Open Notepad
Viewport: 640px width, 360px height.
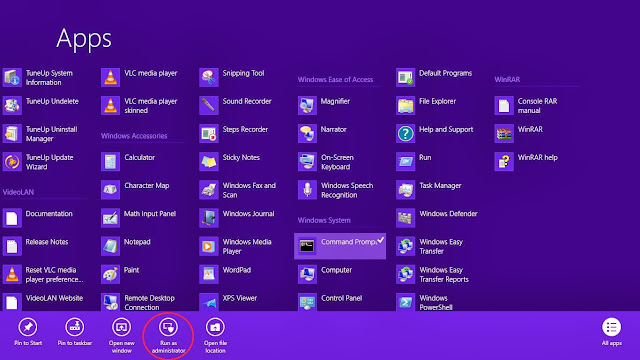point(126,247)
